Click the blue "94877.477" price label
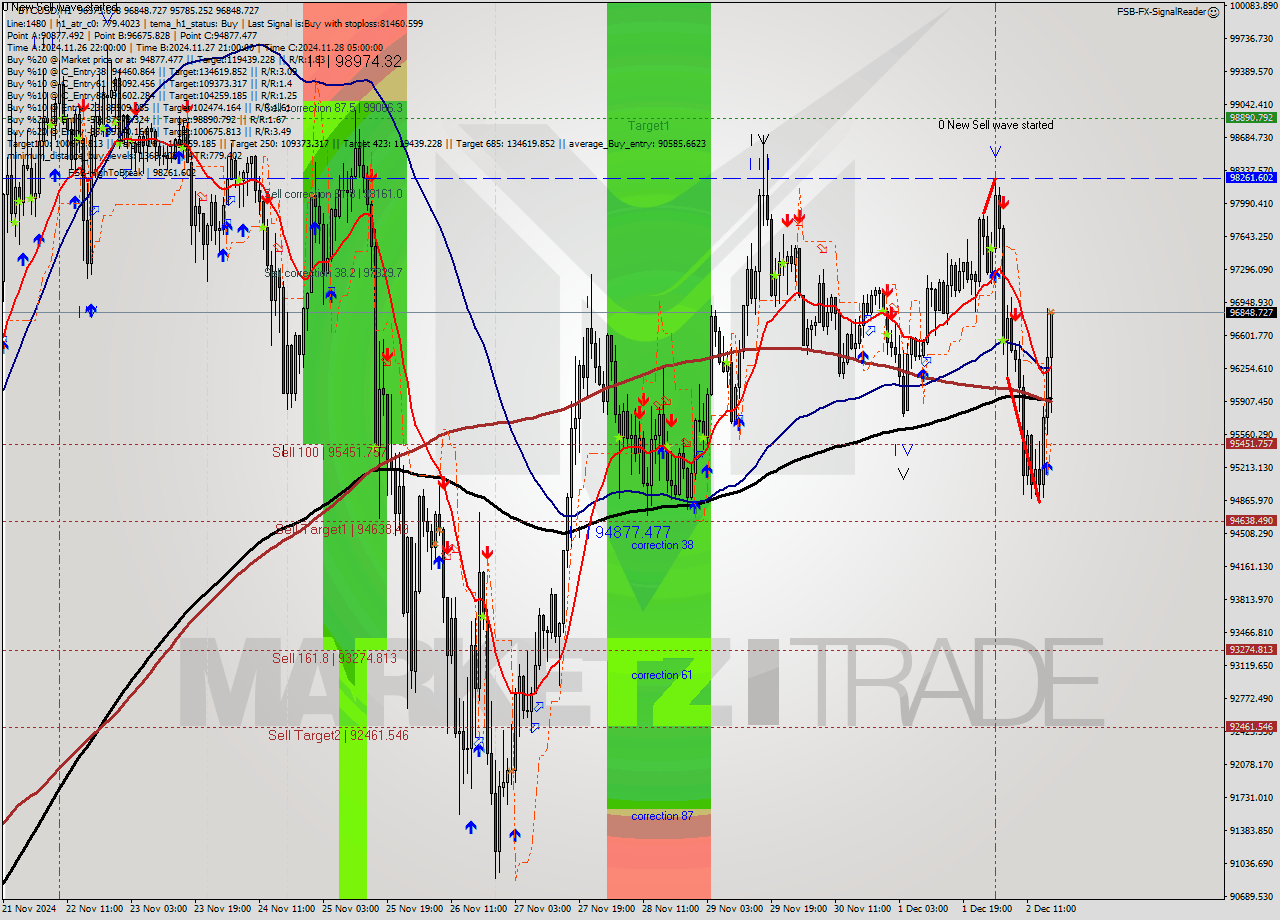 click(x=632, y=532)
